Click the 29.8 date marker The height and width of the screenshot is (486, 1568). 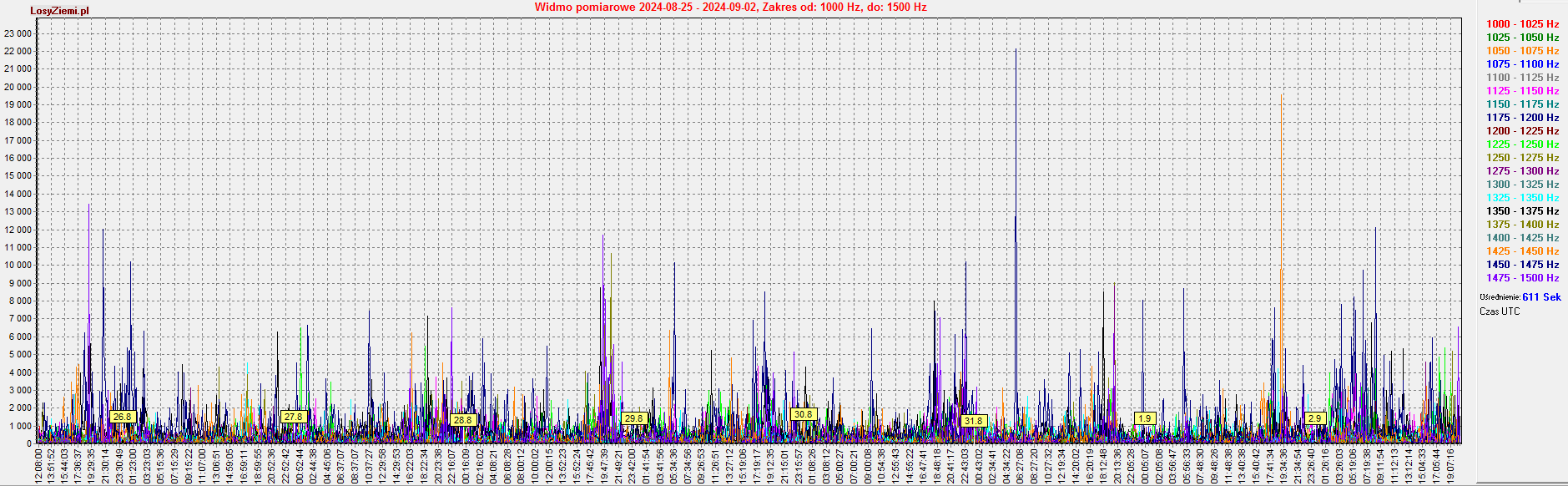pos(634,418)
